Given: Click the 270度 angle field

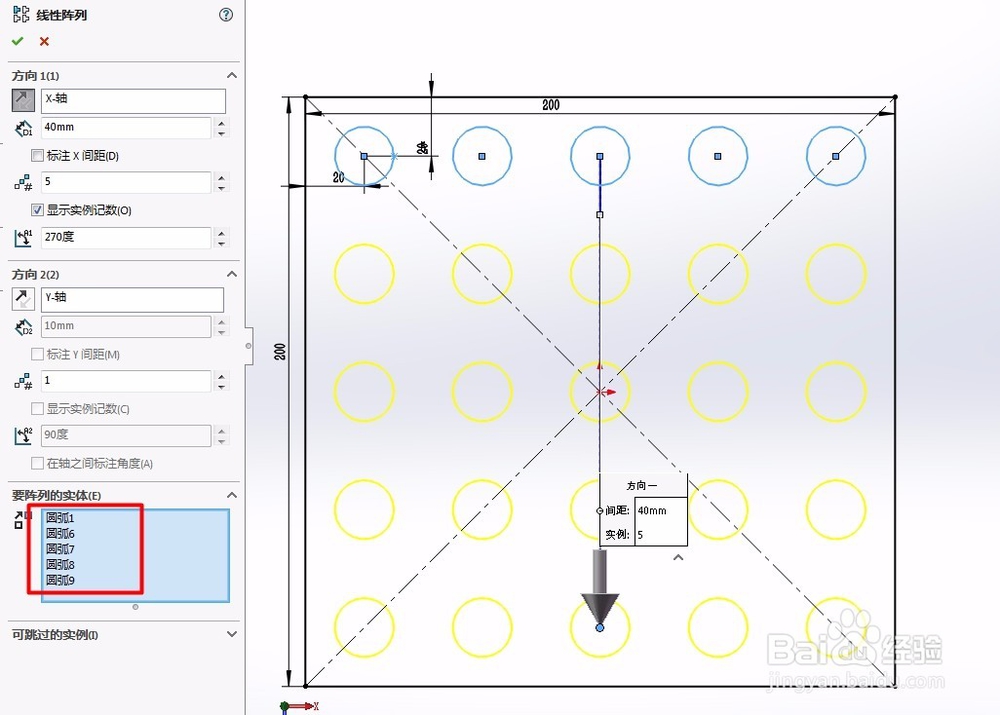Looking at the screenshot, I should [126, 237].
